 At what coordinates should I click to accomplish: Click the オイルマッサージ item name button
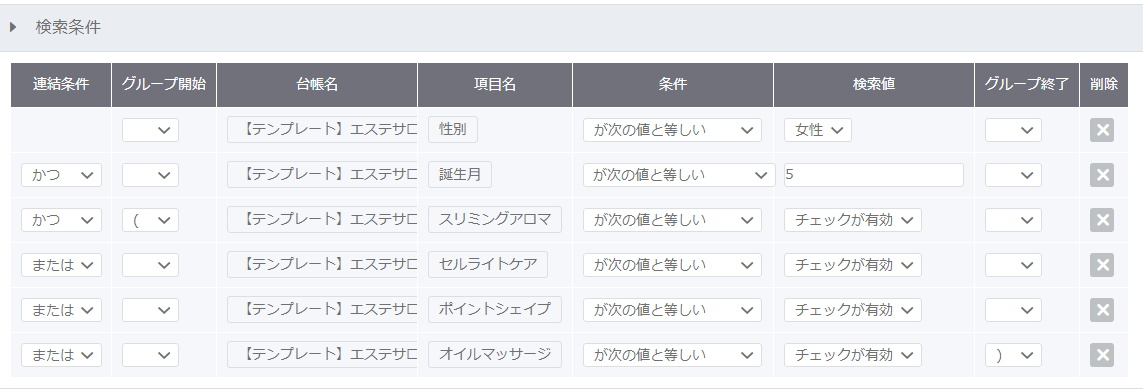(x=495, y=355)
